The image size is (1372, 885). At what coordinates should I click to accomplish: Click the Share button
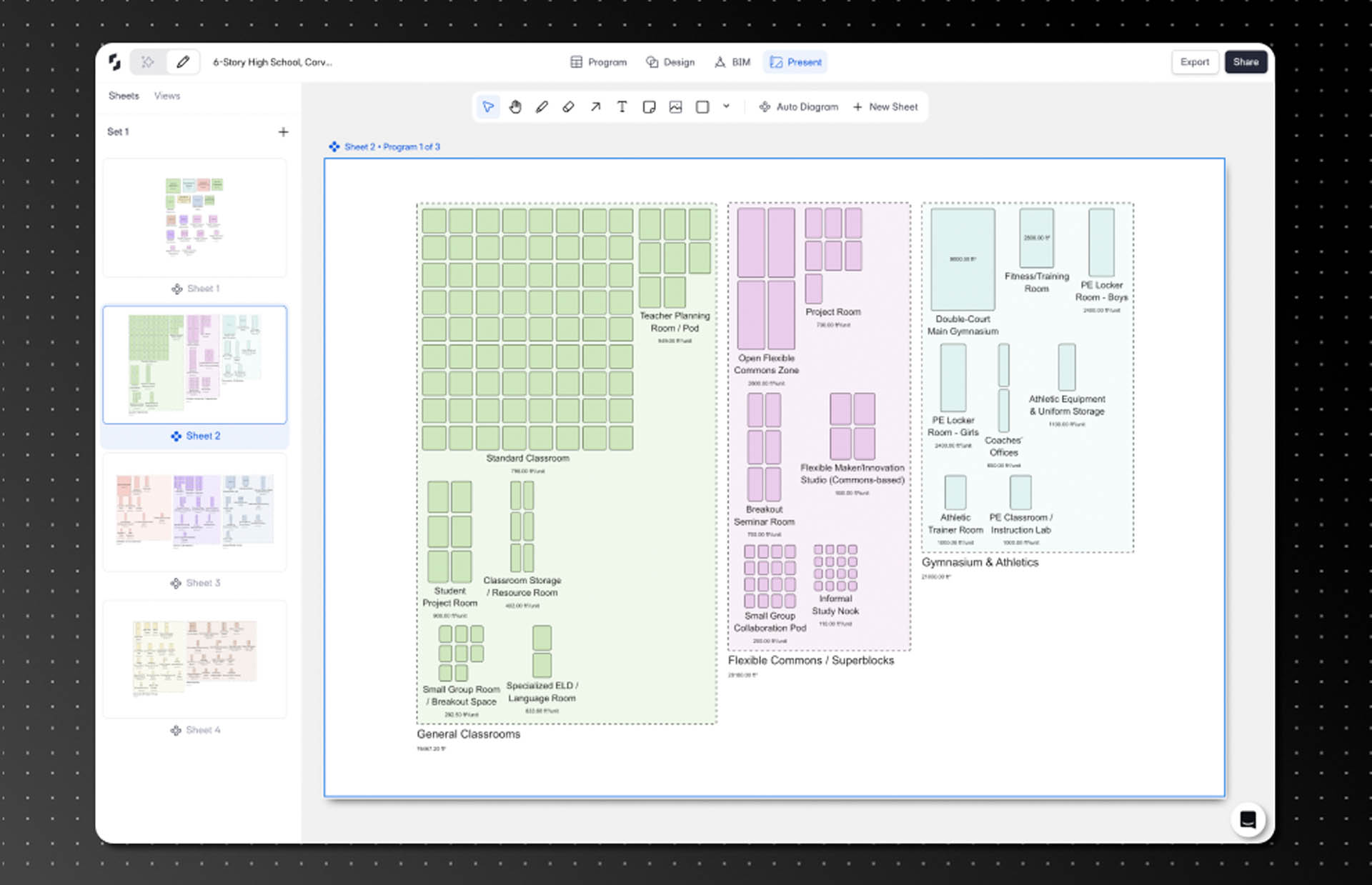(1245, 62)
